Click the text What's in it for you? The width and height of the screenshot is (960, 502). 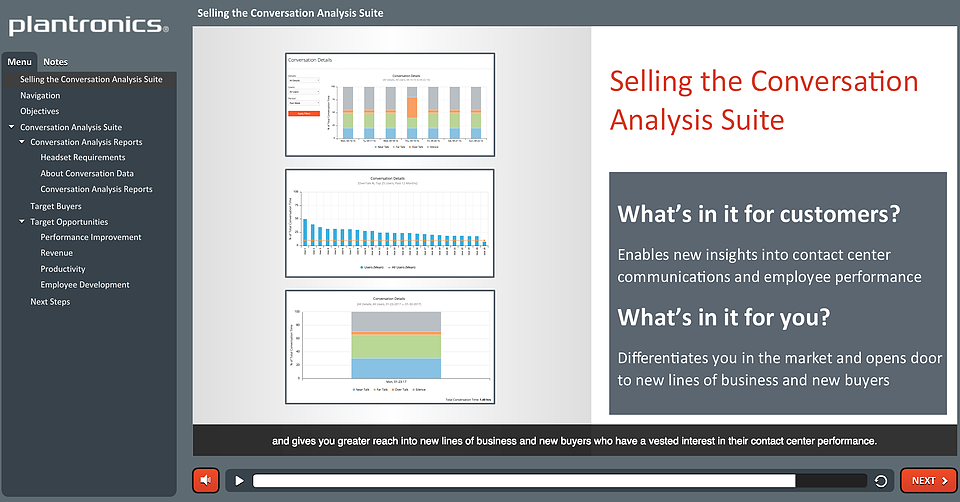pyautogui.click(x=723, y=318)
